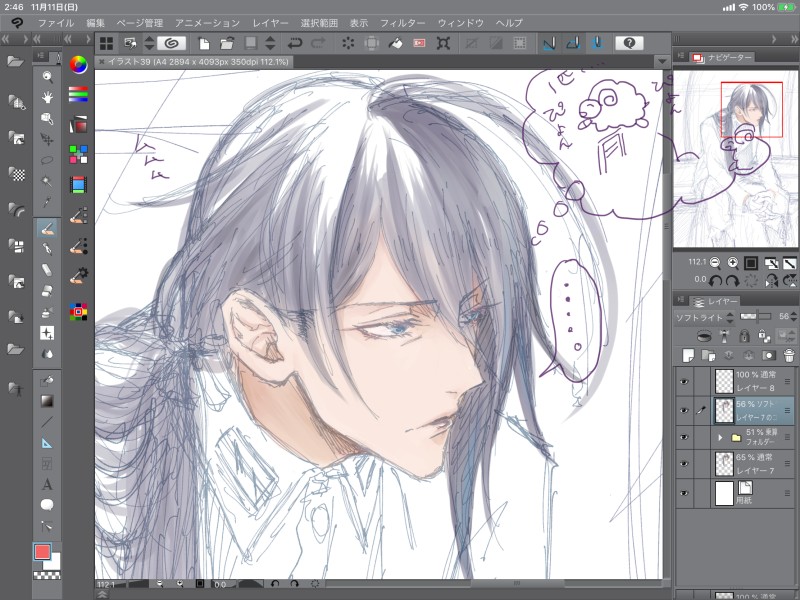Select the Auto select magic wand tool

point(47,181)
